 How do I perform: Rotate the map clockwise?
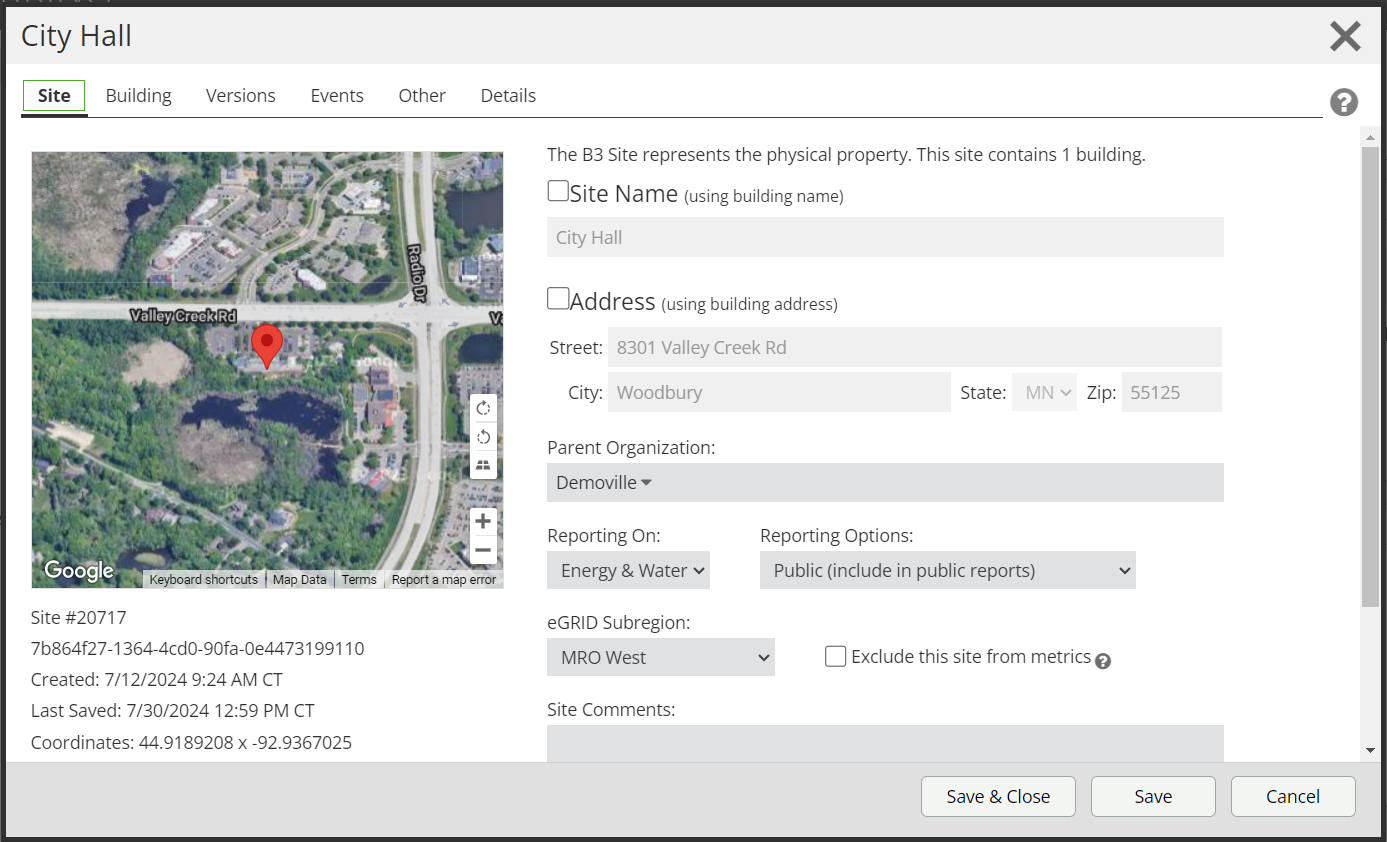[484, 408]
